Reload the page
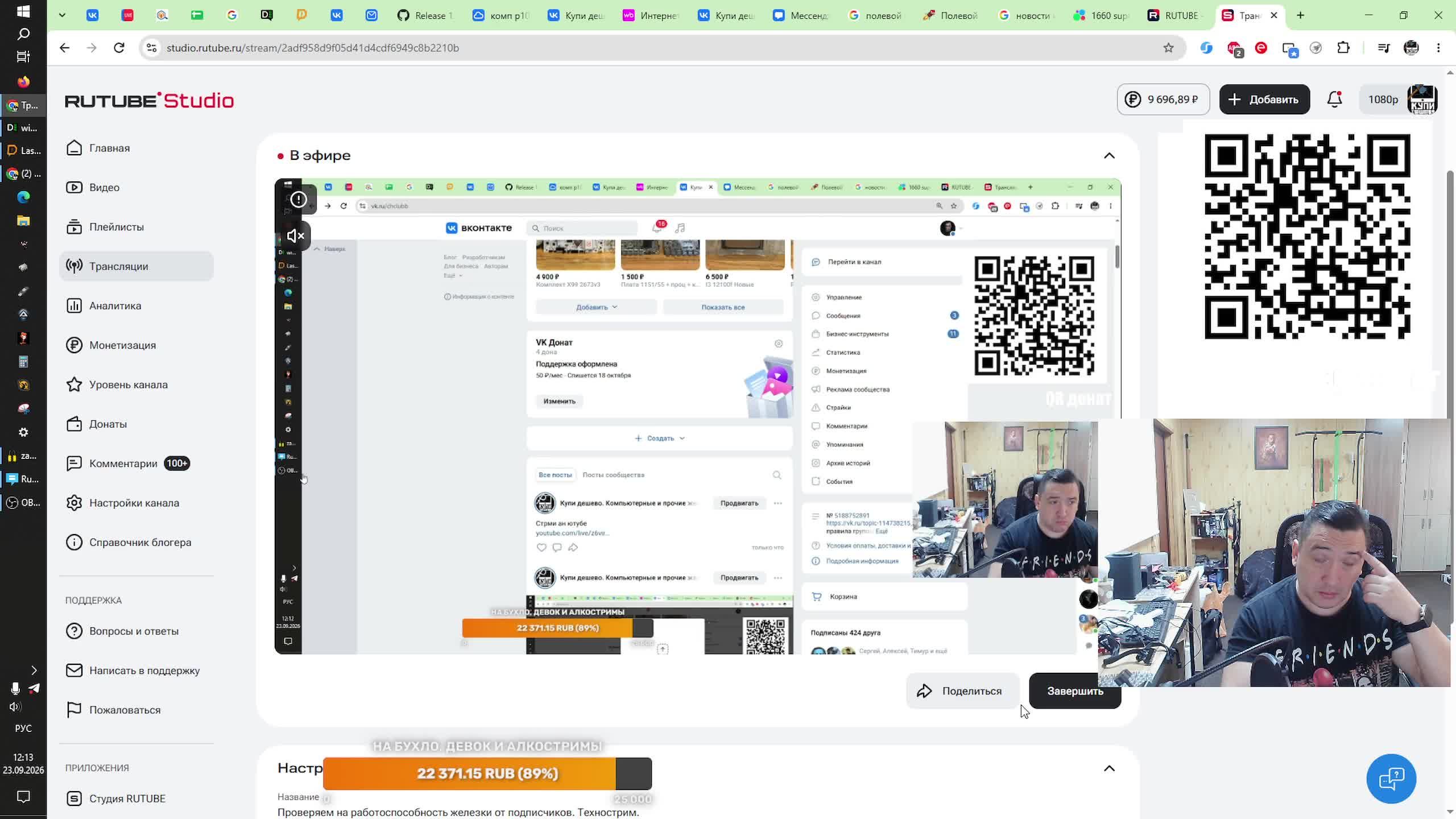 click(119, 48)
